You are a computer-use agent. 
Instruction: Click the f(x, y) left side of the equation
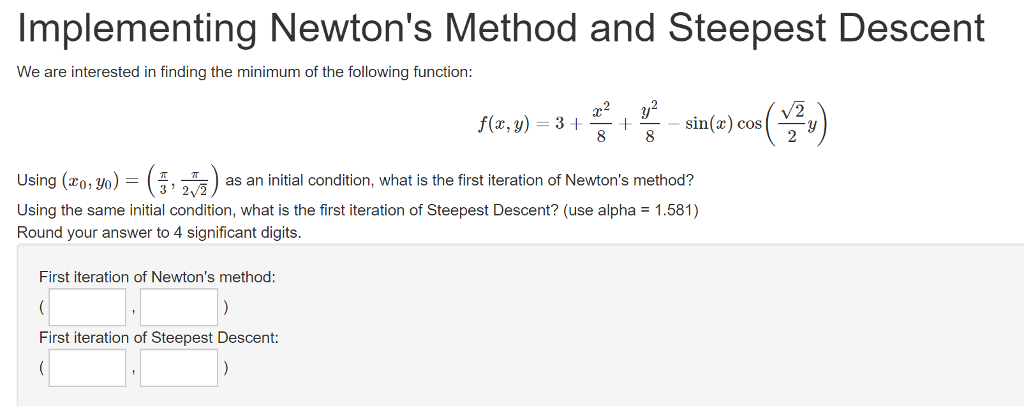503,123
